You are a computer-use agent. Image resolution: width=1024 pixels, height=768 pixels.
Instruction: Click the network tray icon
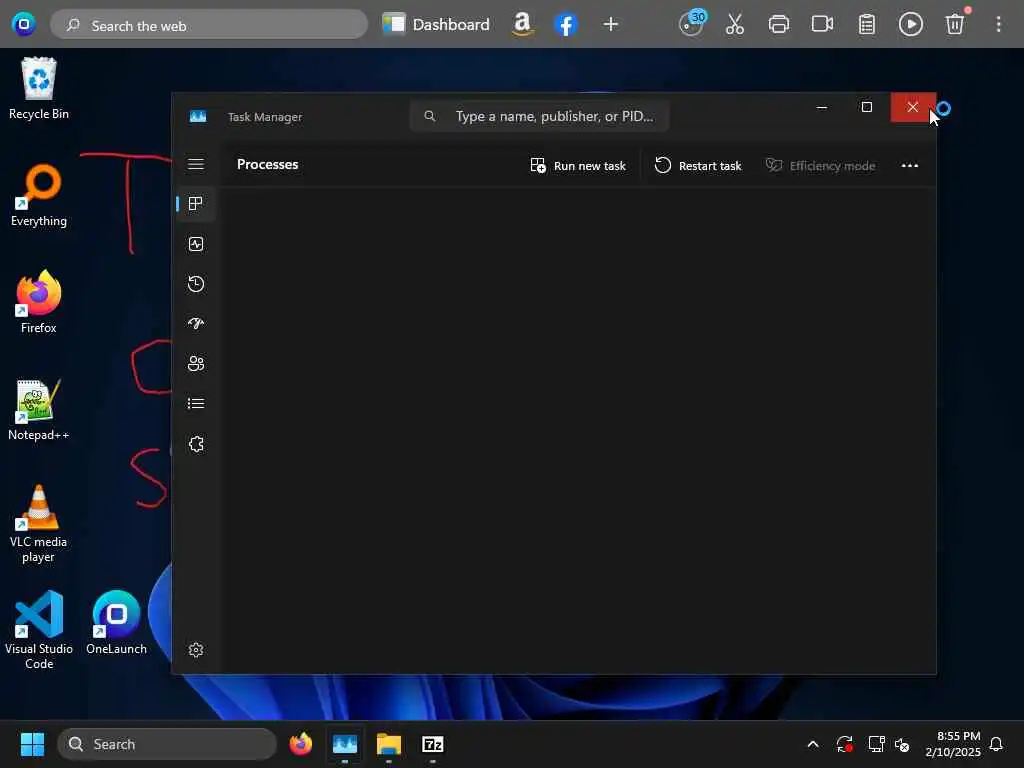click(876, 744)
